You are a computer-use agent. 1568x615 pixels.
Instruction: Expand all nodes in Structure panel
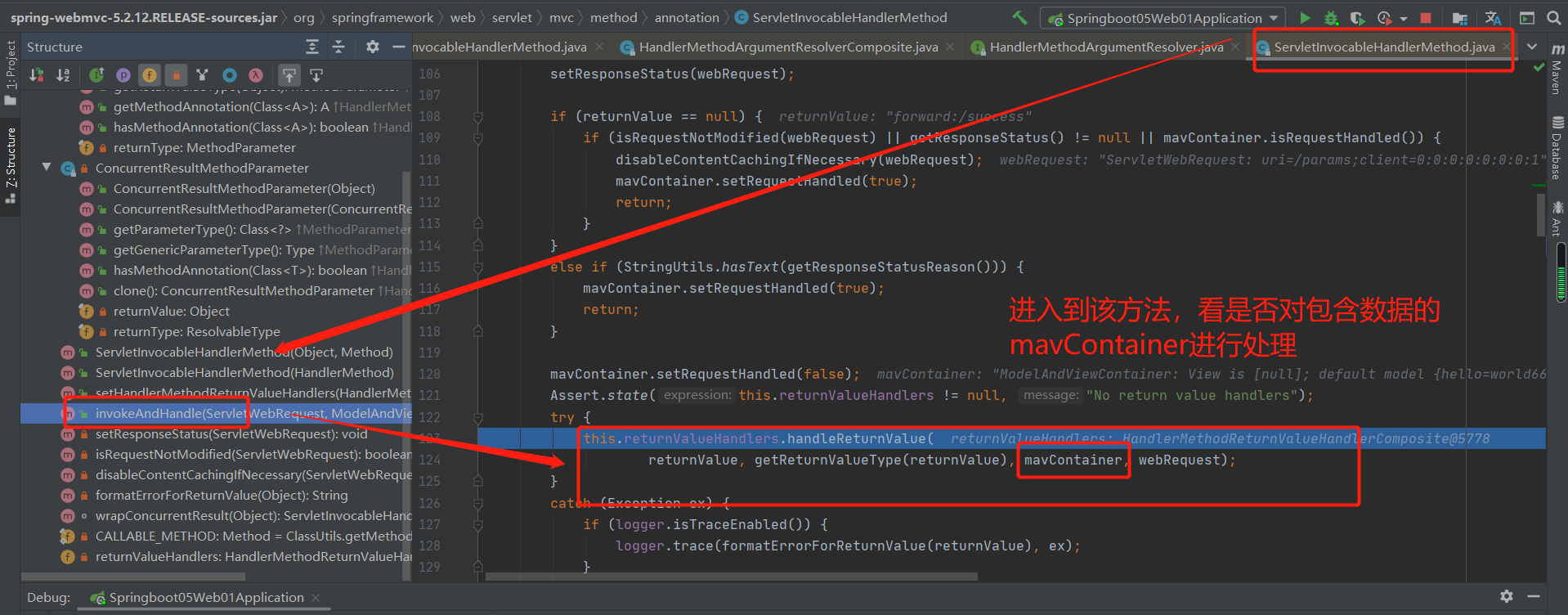point(312,47)
